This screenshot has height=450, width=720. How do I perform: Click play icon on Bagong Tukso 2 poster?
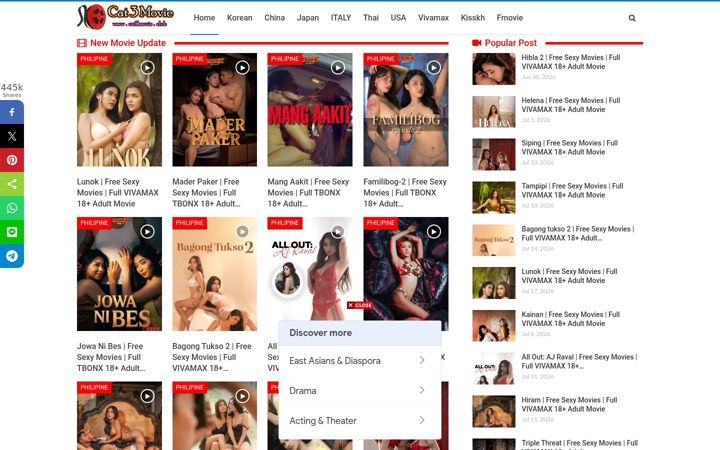coord(242,231)
